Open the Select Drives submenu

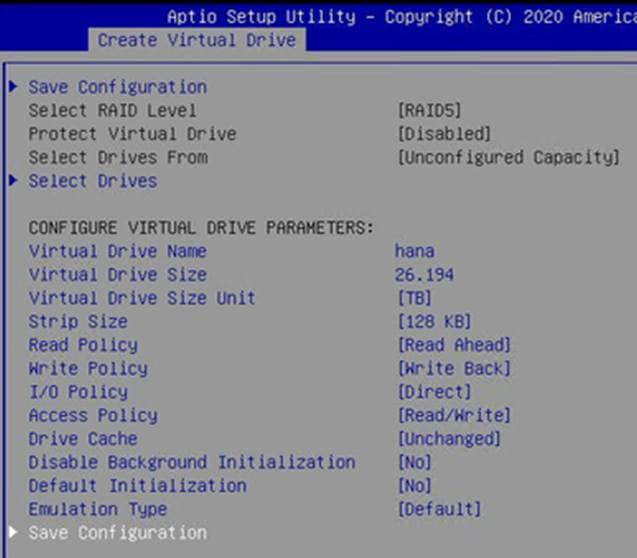[92, 181]
